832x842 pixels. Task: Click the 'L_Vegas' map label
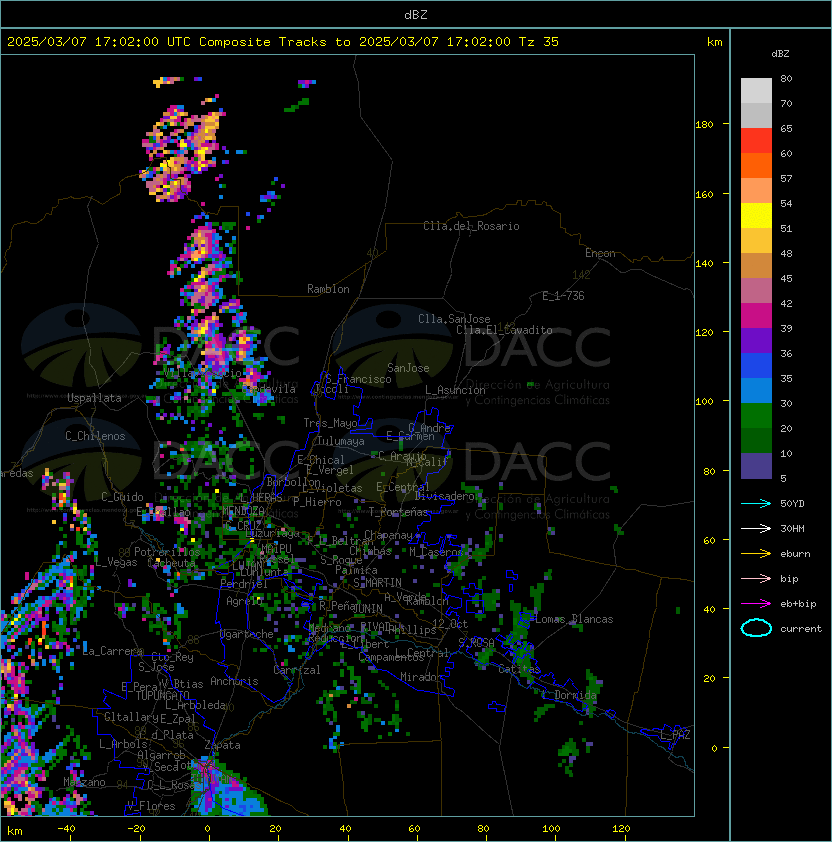pyautogui.click(x=116, y=562)
